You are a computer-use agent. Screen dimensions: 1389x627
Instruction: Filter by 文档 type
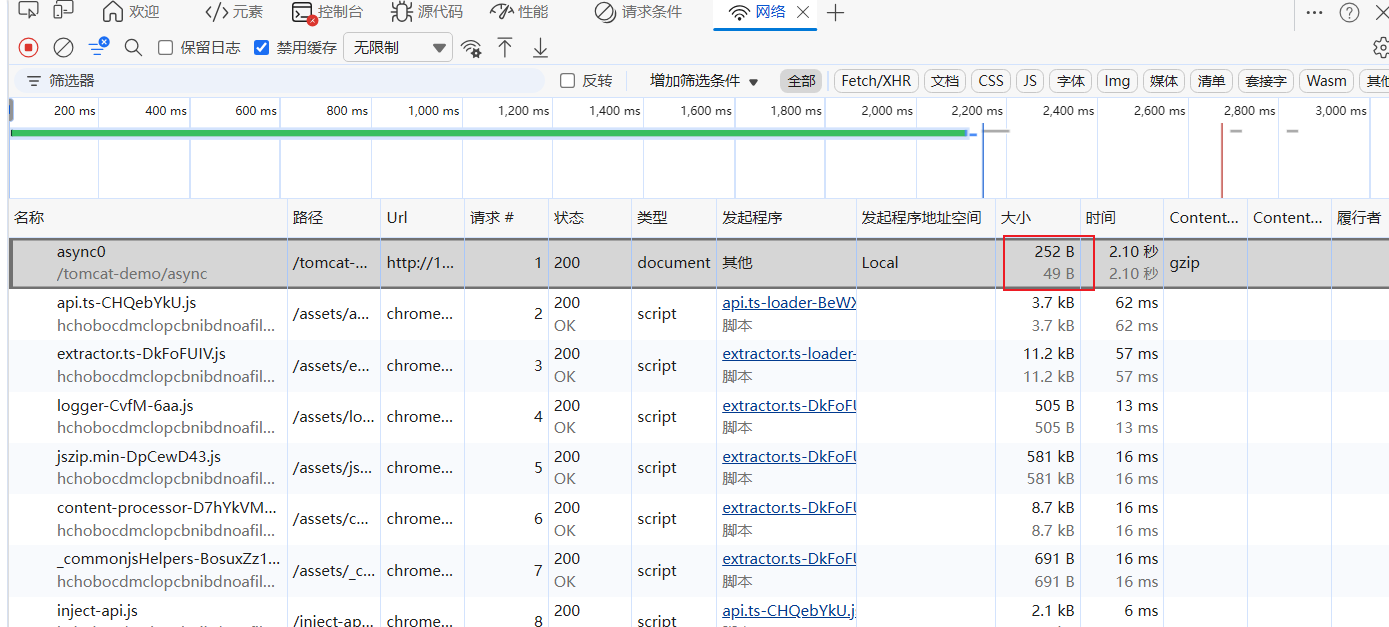(x=945, y=81)
